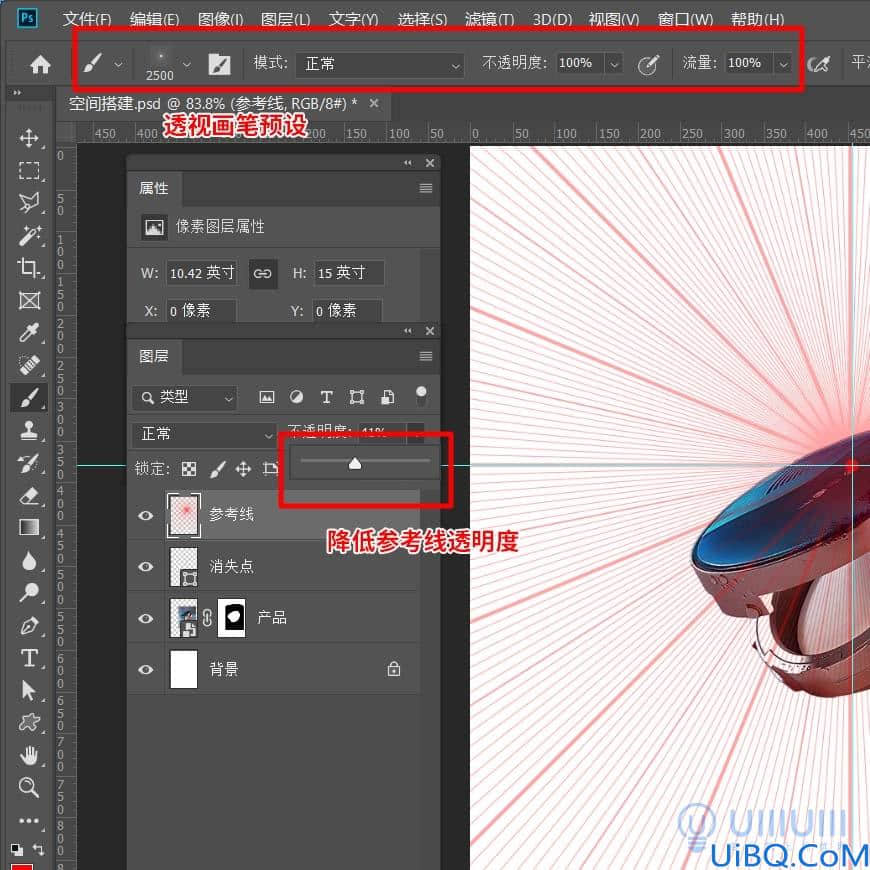Filter layers by type layers
This screenshot has height=870, width=870.
(326, 397)
